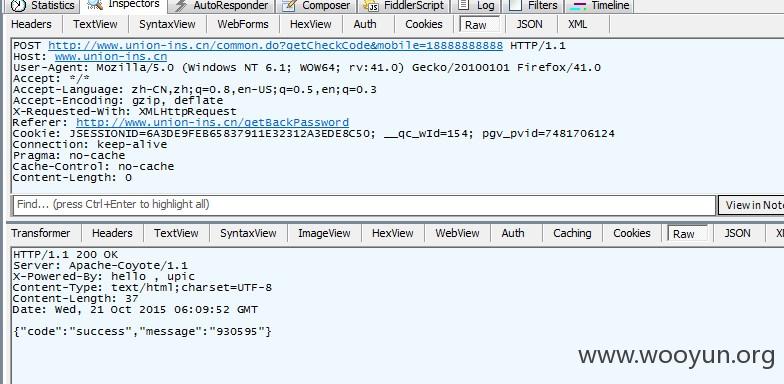Open response WebView tab

tap(457, 233)
